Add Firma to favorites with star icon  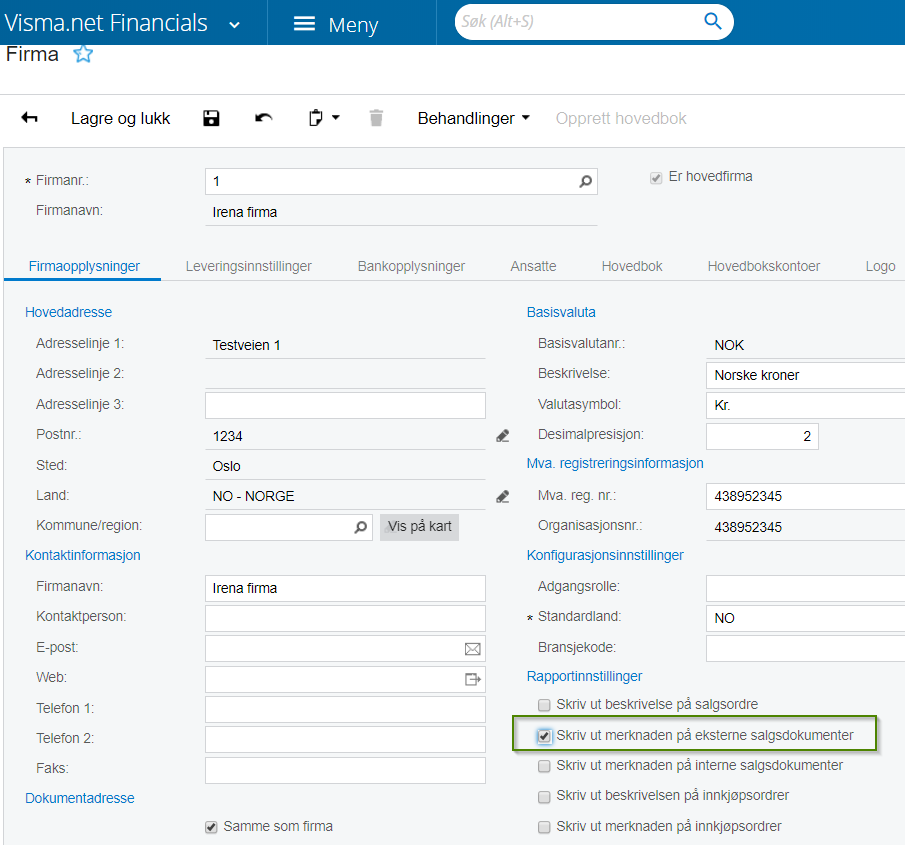pyautogui.click(x=83, y=54)
